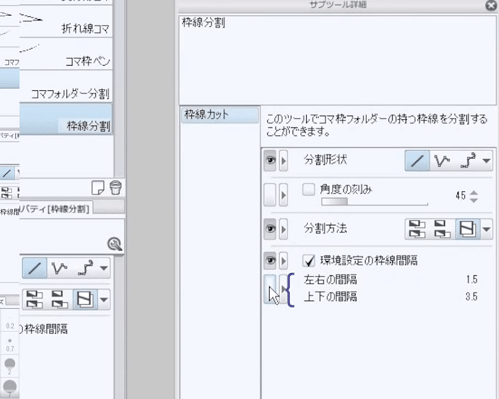This screenshot has height=399, width=499.
Task: Click the 上下の間隔 value 3.5
Action: coord(472,296)
